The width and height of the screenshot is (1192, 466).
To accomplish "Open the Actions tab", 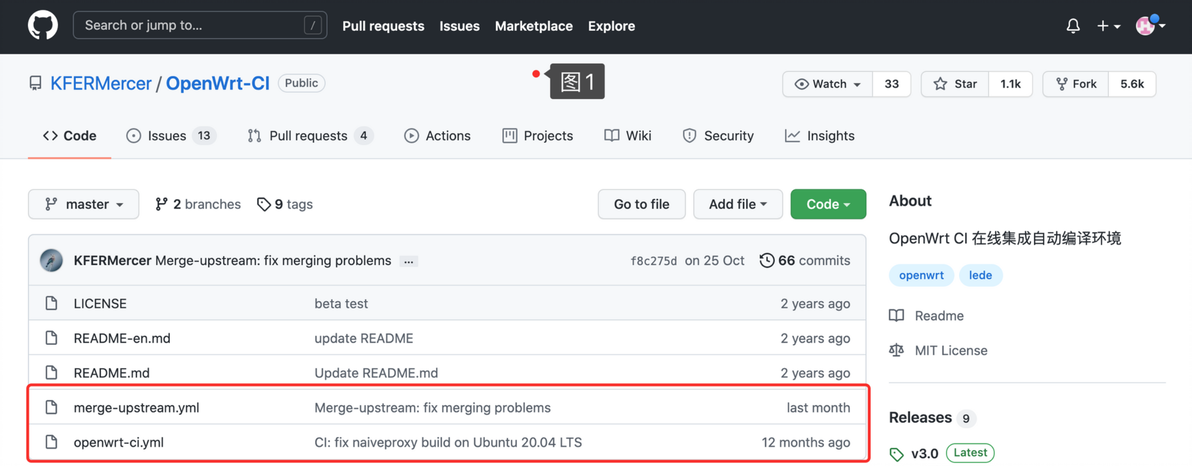I will (437, 136).
